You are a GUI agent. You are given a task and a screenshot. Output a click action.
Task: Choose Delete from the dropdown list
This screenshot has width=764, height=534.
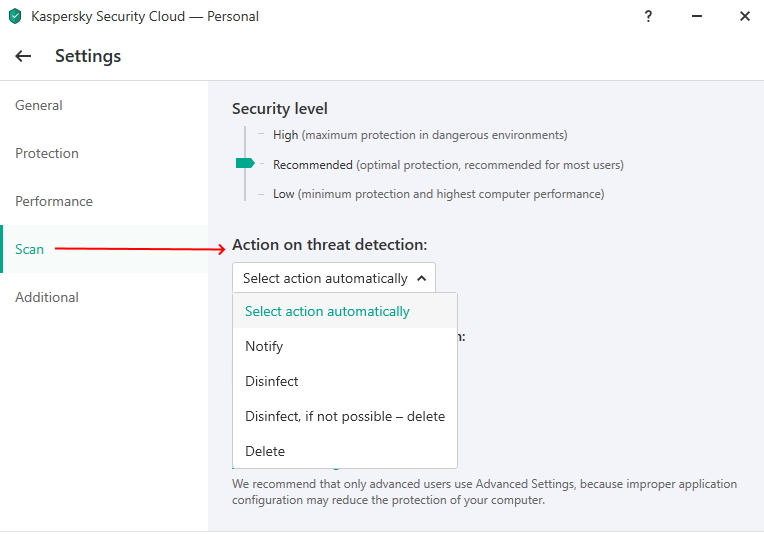click(345, 451)
